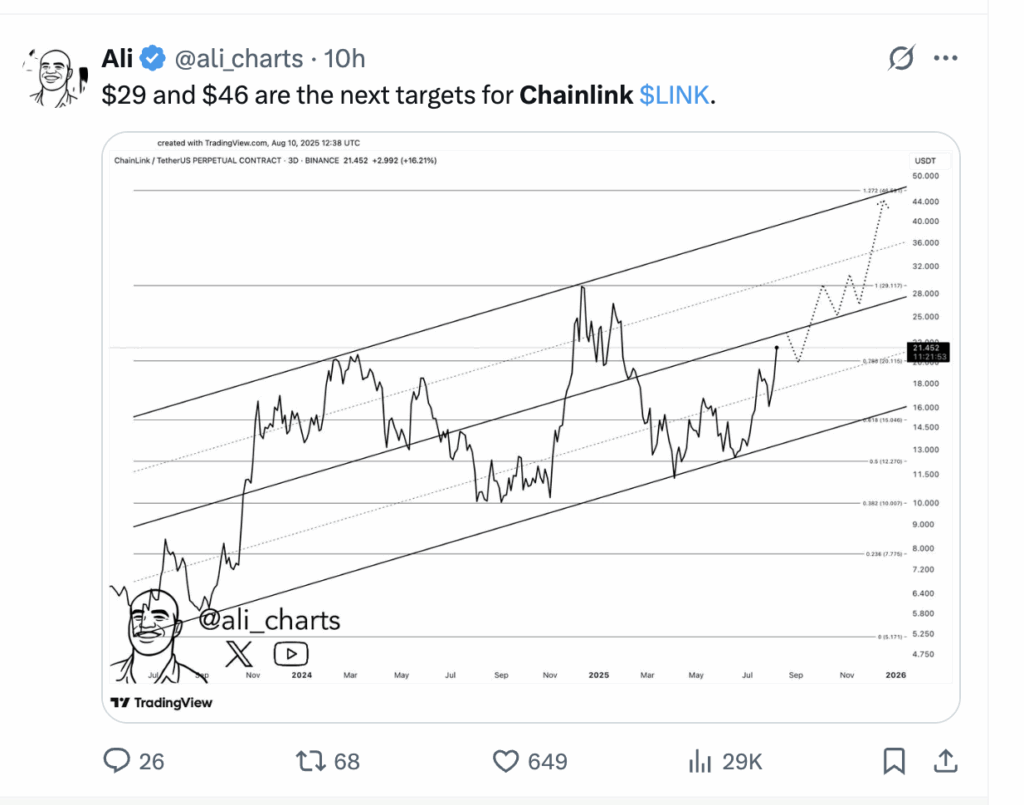Screen dimensions: 1024x805
Task: Click the 10h timestamp
Action: pyautogui.click(x=345, y=59)
